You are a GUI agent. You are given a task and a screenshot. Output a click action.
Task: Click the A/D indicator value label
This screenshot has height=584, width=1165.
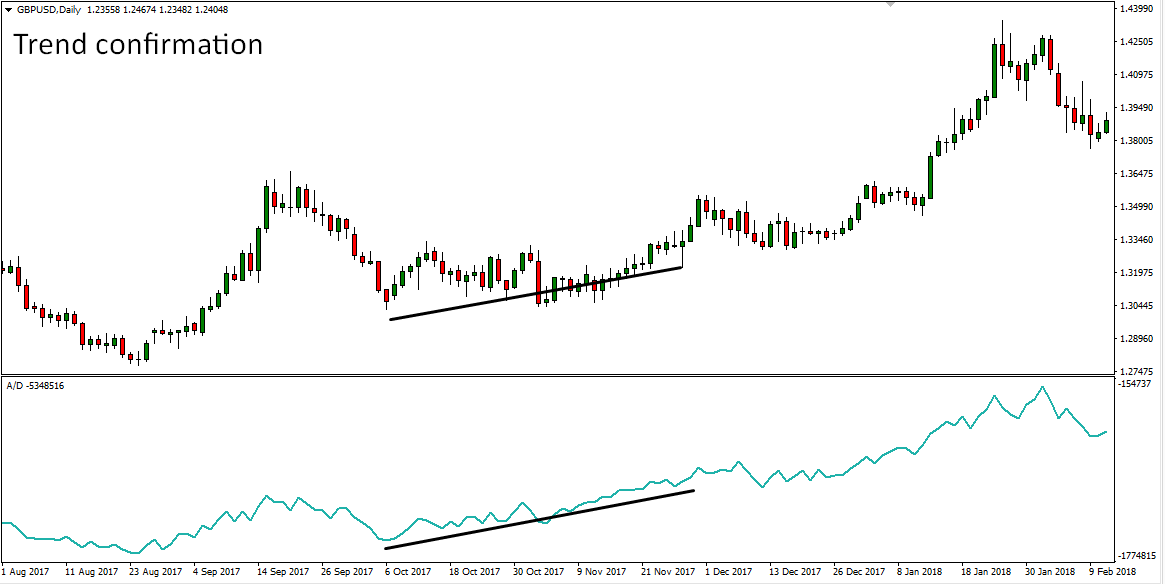click(35, 385)
